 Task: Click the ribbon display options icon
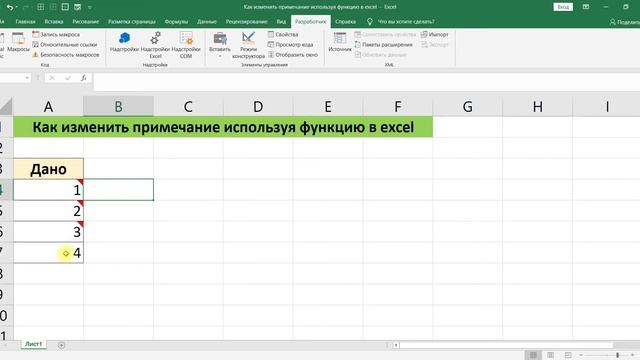[x=586, y=7]
